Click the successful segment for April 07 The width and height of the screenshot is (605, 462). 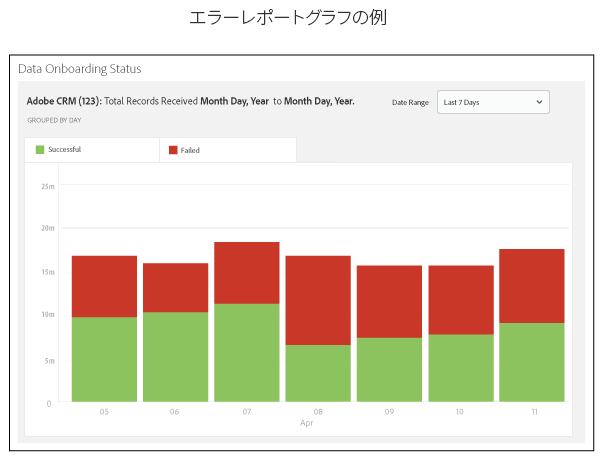click(x=247, y=353)
